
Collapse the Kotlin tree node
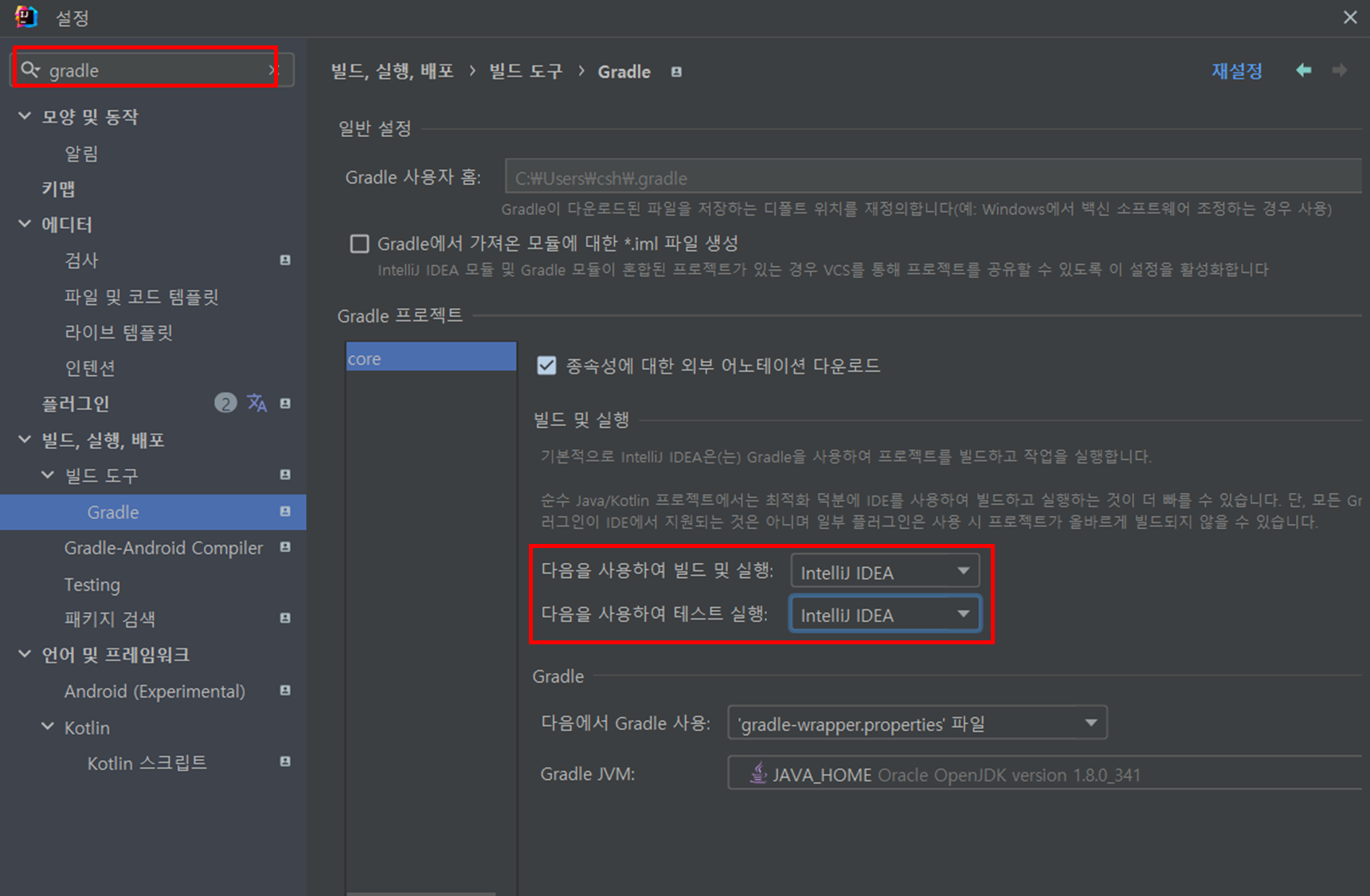[x=48, y=726]
